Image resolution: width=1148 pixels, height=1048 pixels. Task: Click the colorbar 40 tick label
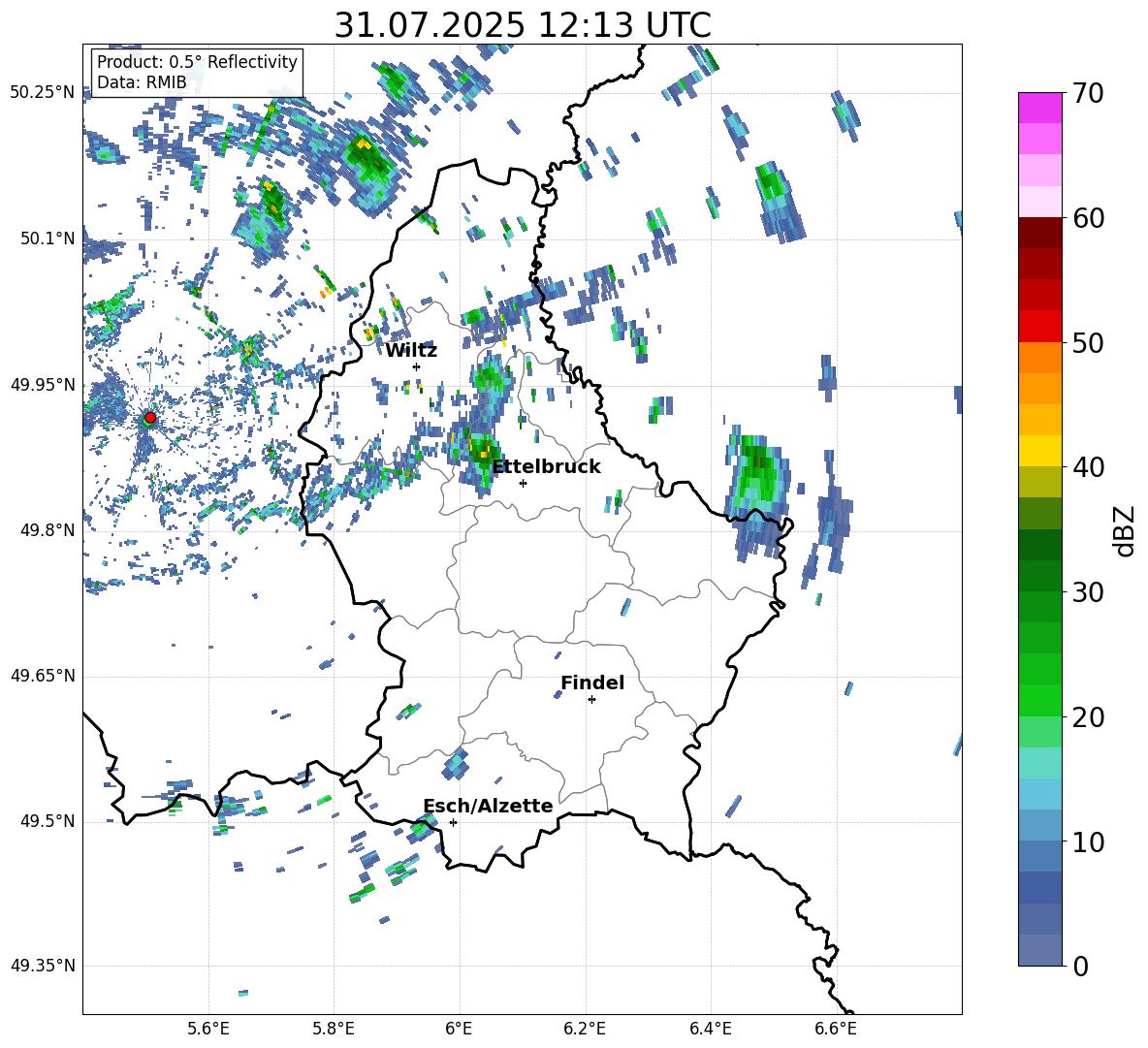pyautogui.click(x=1088, y=467)
